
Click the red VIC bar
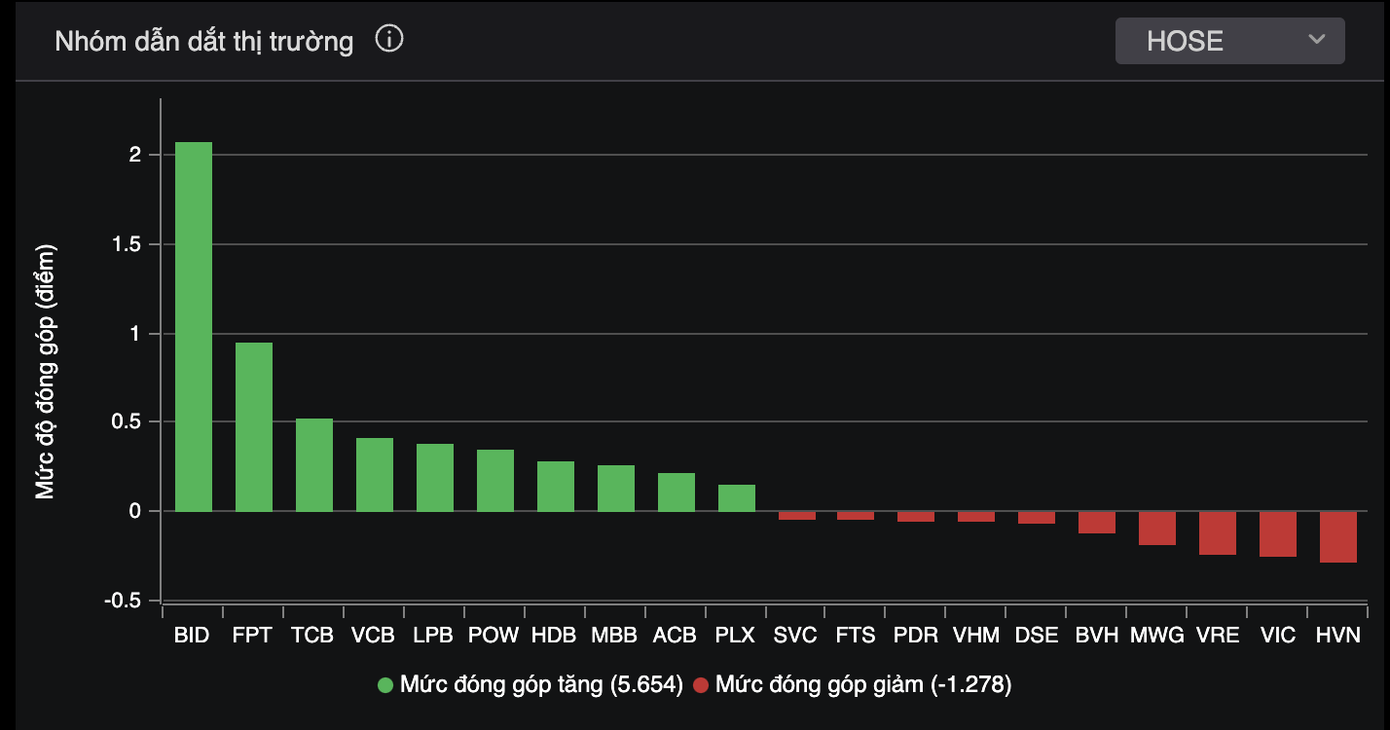pyautogui.click(x=1277, y=534)
